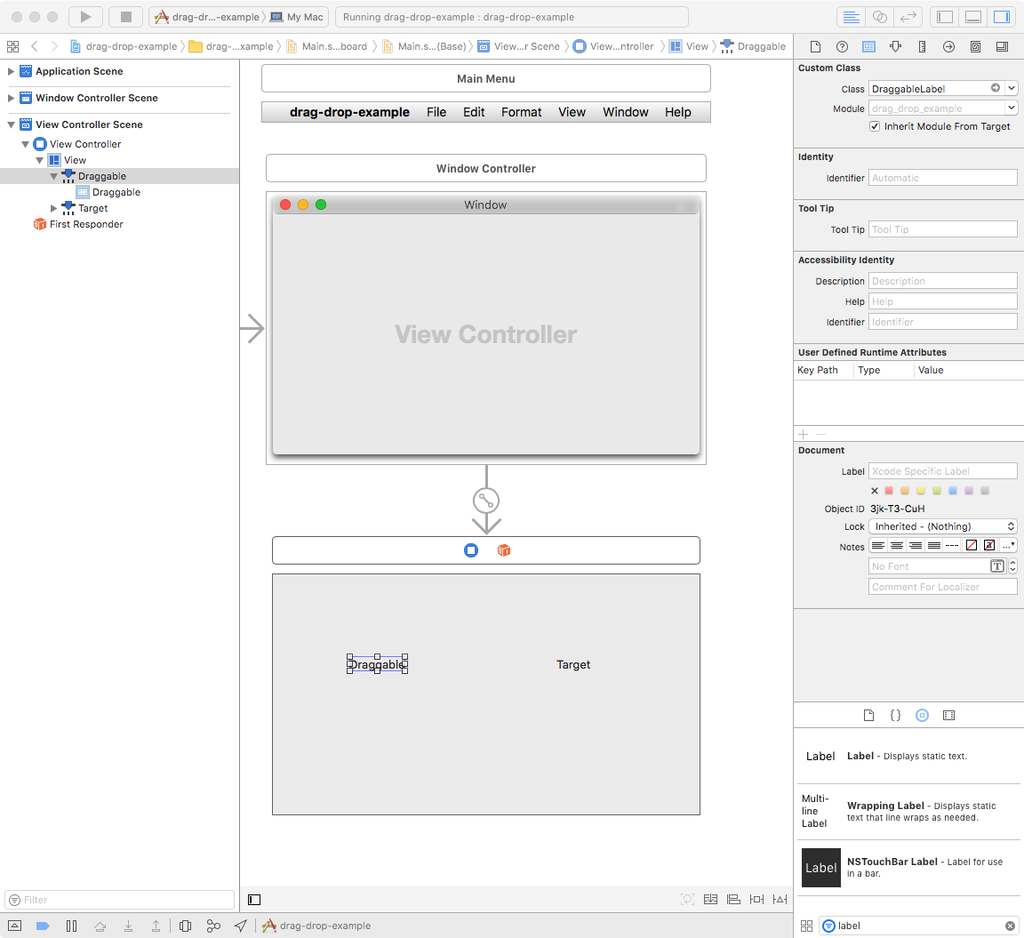
Task: Clear the label color (X) button
Action: tap(874, 491)
